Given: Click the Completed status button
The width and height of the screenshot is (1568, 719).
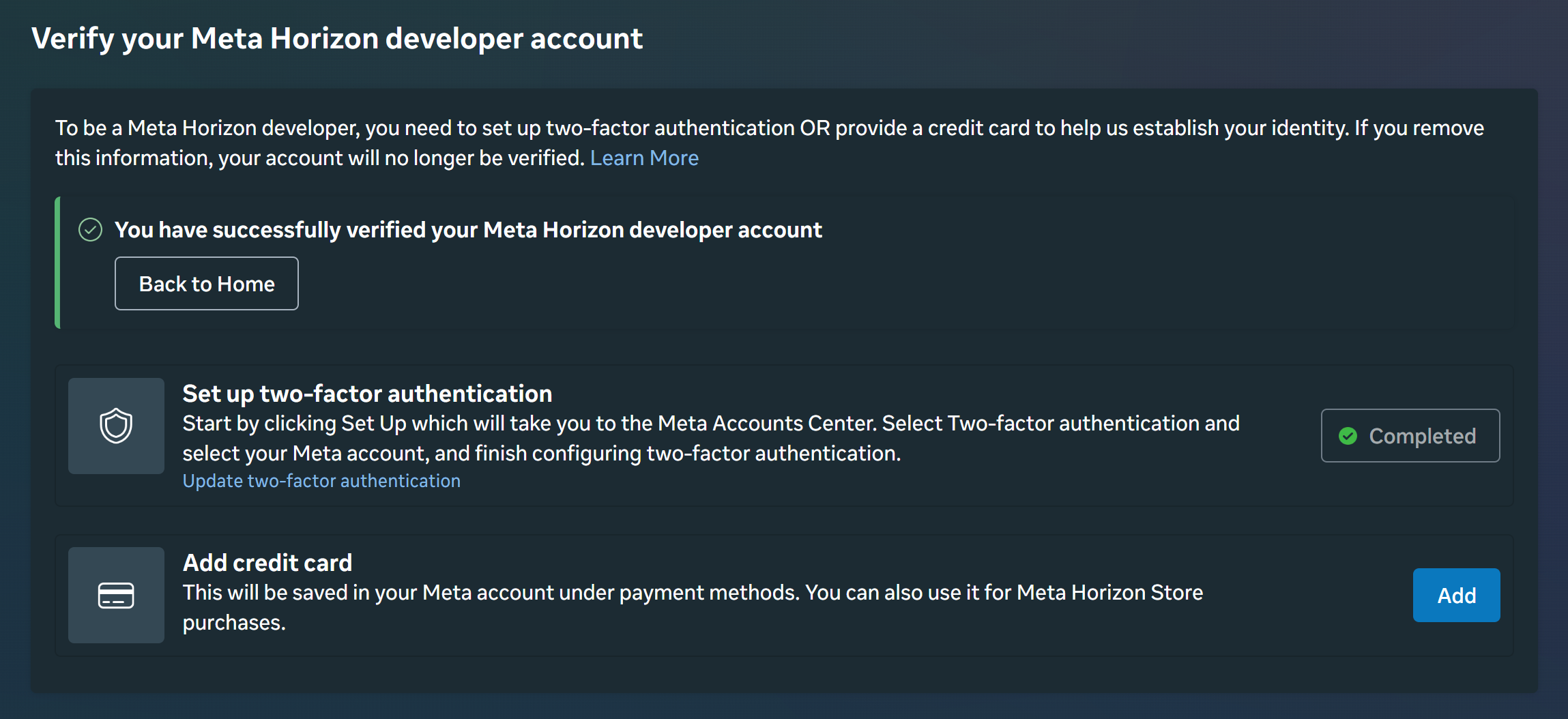Looking at the screenshot, I should pyautogui.click(x=1410, y=436).
